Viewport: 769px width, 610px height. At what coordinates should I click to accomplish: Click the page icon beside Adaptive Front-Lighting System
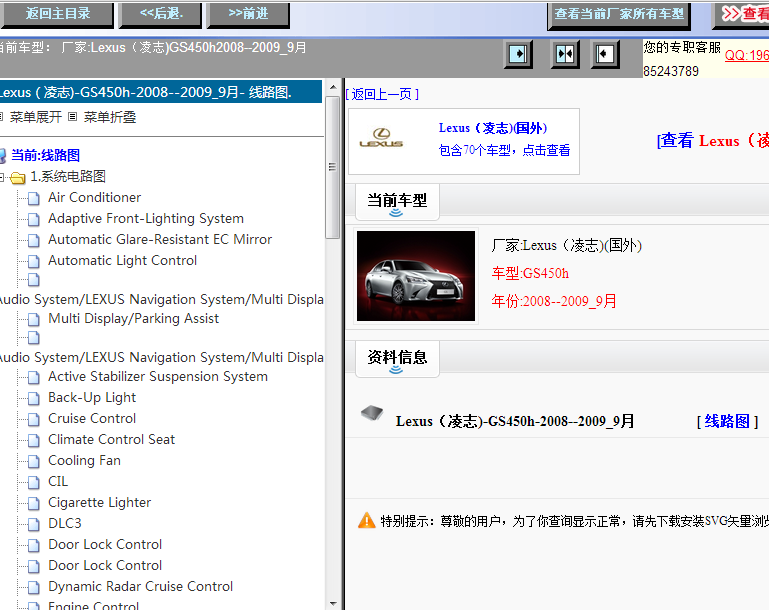click(34, 220)
